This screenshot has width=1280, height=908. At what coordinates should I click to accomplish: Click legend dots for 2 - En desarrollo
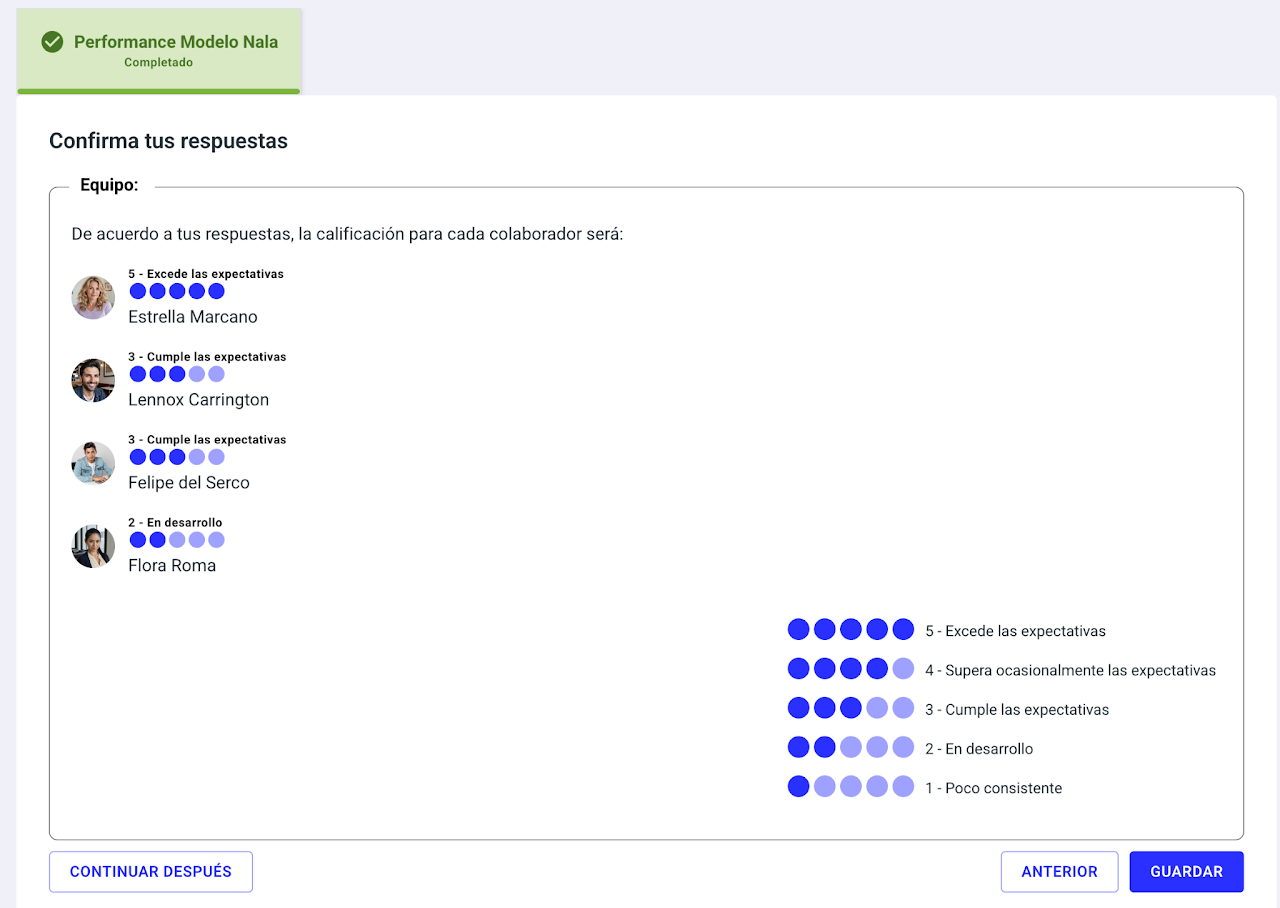[850, 747]
